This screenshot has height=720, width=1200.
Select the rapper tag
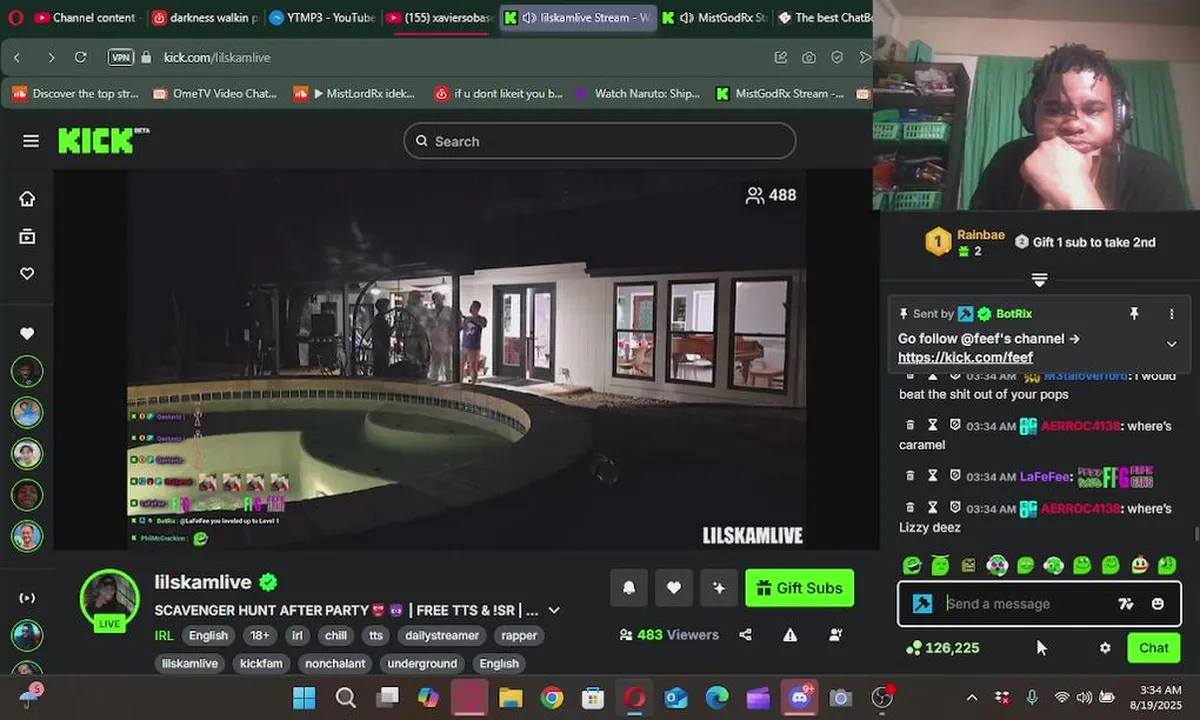(x=519, y=635)
